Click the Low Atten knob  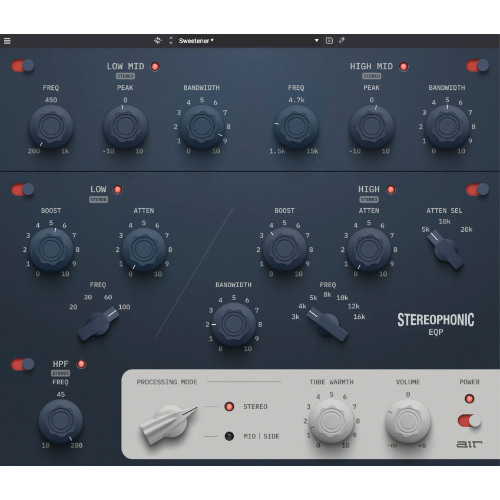(144, 249)
